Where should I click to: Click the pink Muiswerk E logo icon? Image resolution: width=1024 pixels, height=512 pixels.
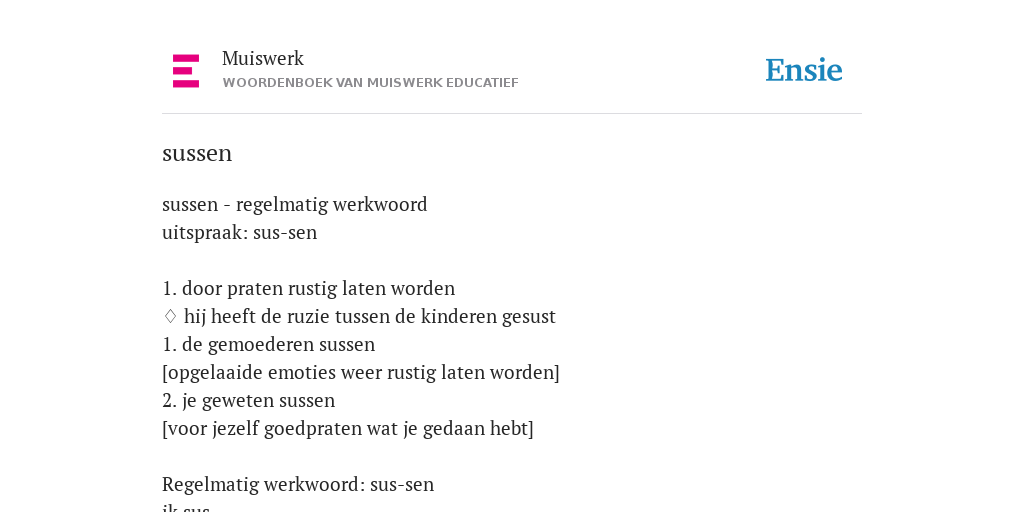click(186, 71)
